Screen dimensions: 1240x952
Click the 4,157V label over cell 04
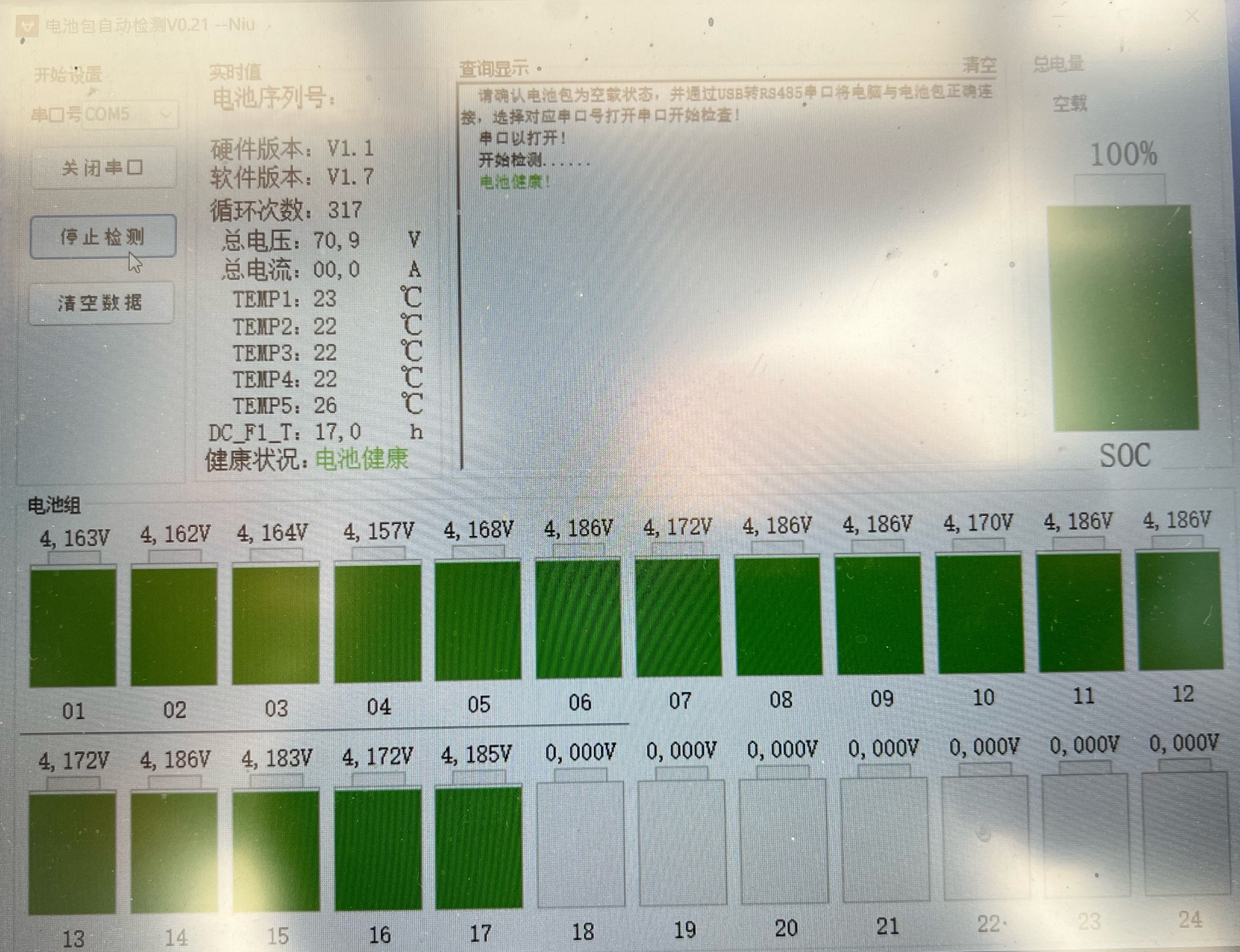(378, 531)
